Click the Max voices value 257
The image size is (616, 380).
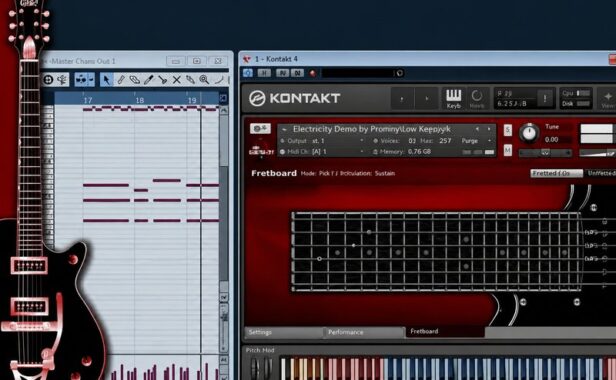pyautogui.click(x=445, y=141)
